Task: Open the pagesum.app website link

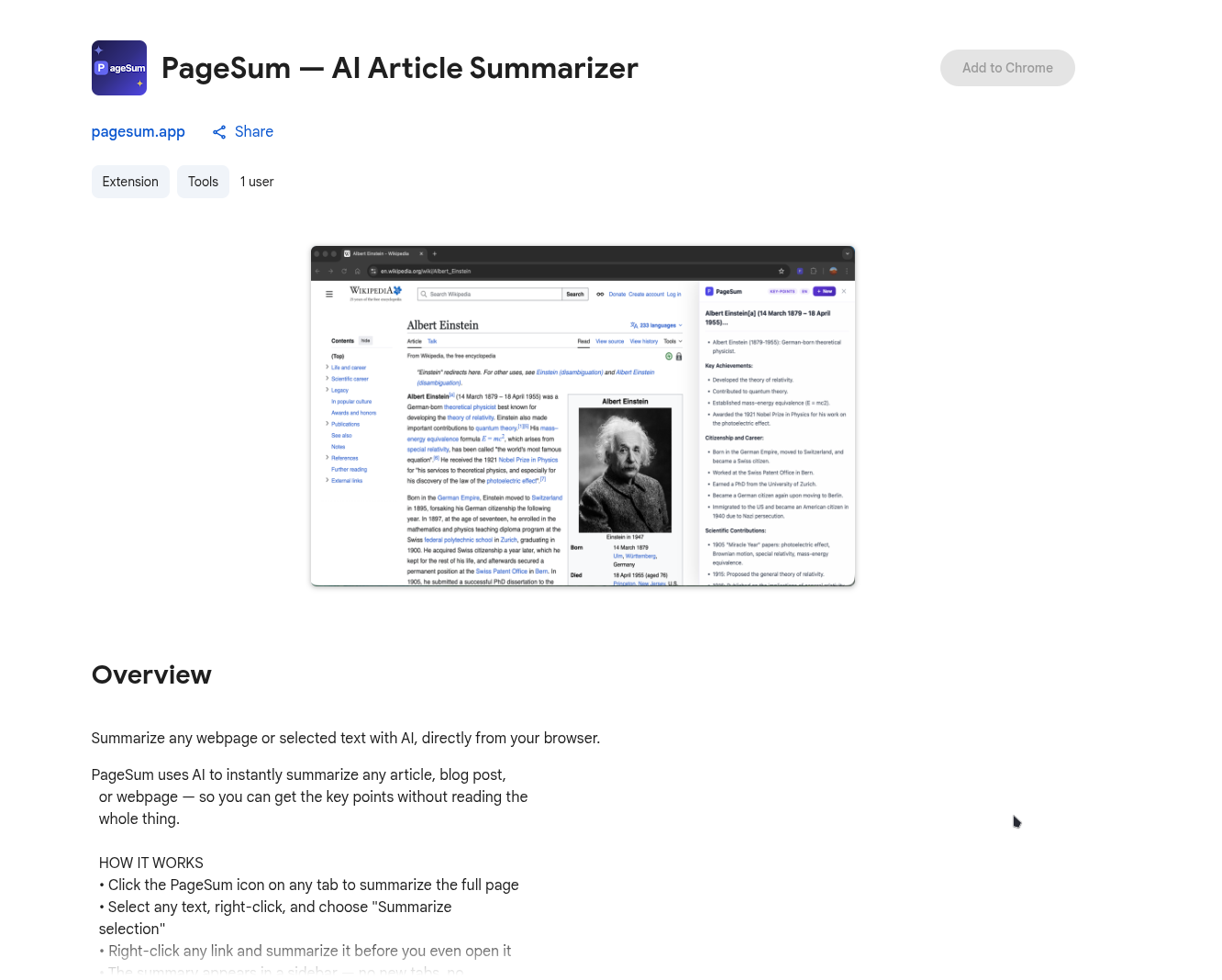Action: (x=139, y=131)
